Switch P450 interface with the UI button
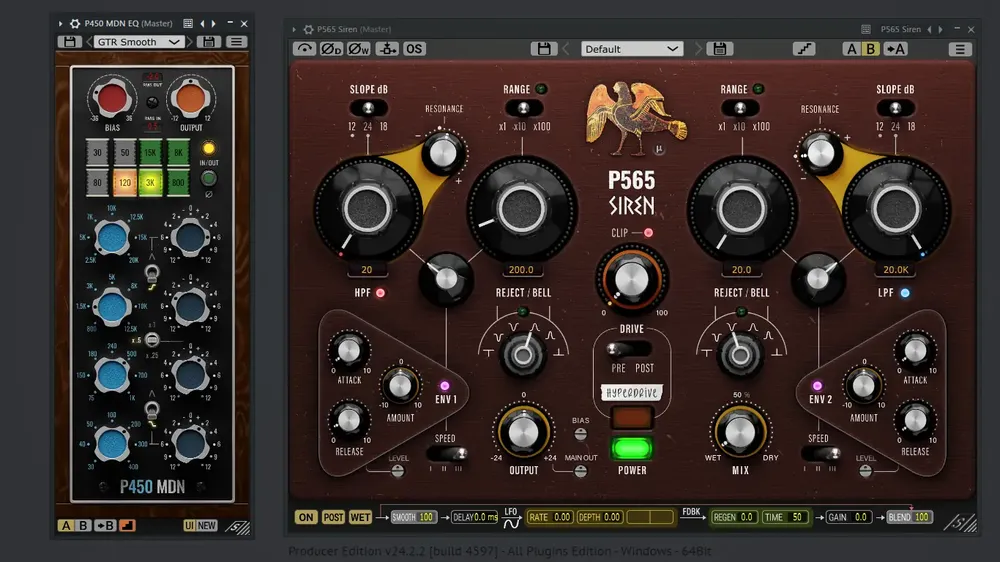Viewport: 1000px width, 562px height. (189, 526)
